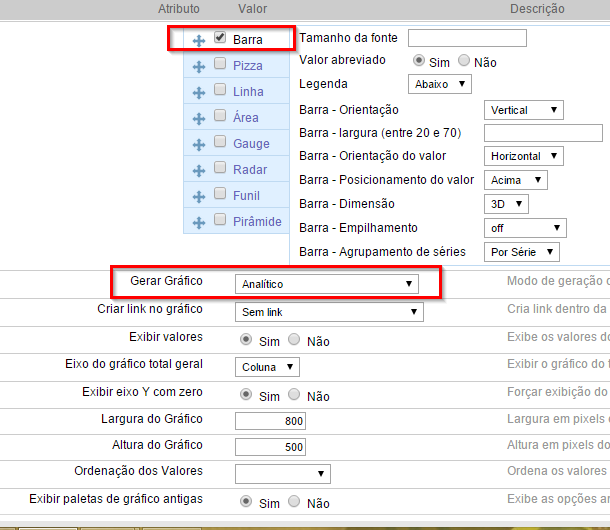Open the Criar link no gráfico dropdown
Image resolution: width=610 pixels, height=530 pixels.
329,312
